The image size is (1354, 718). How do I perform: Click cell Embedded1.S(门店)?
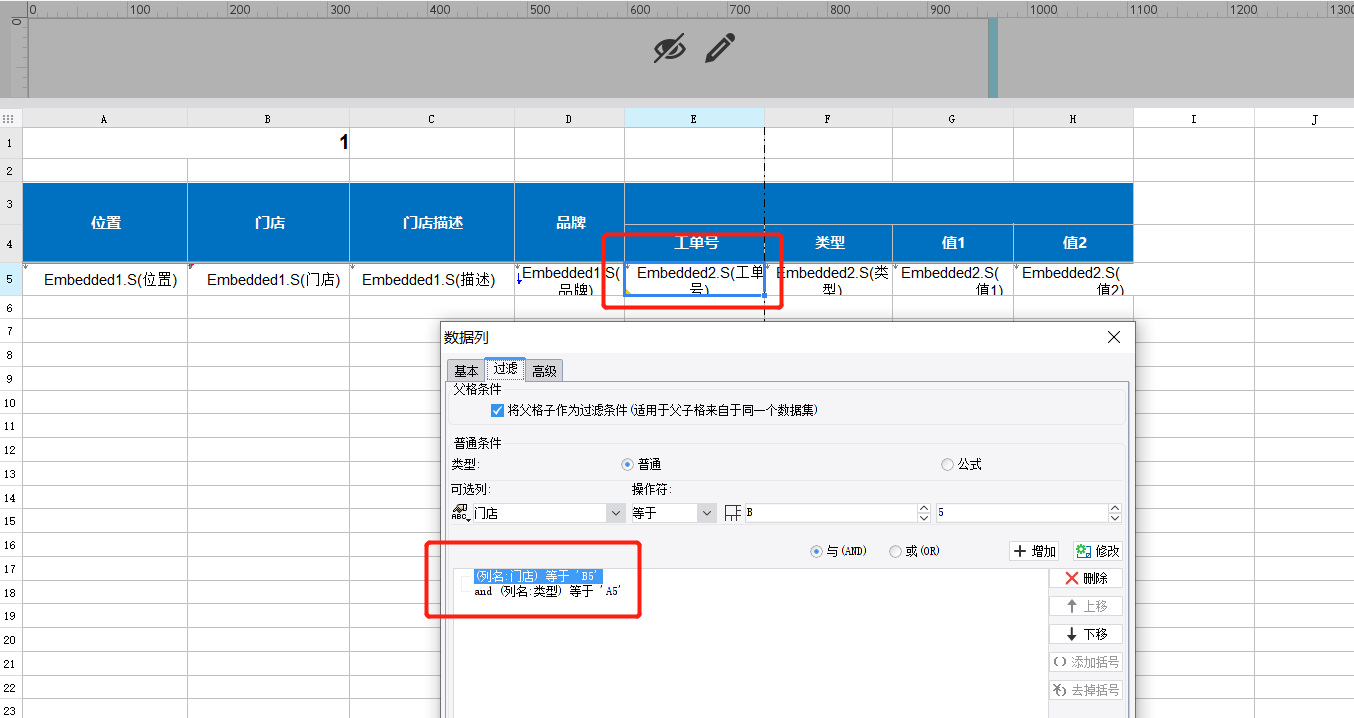pos(268,279)
